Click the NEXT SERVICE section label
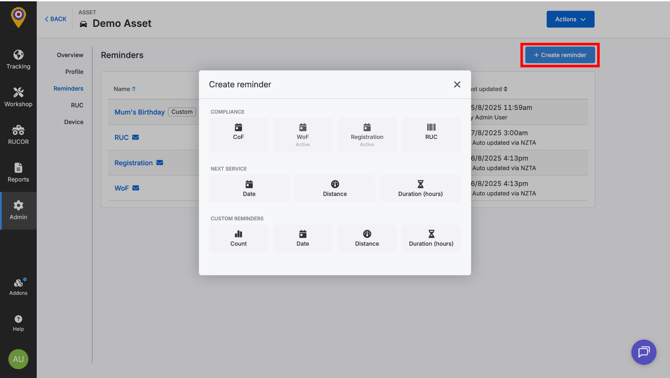 pyautogui.click(x=229, y=169)
